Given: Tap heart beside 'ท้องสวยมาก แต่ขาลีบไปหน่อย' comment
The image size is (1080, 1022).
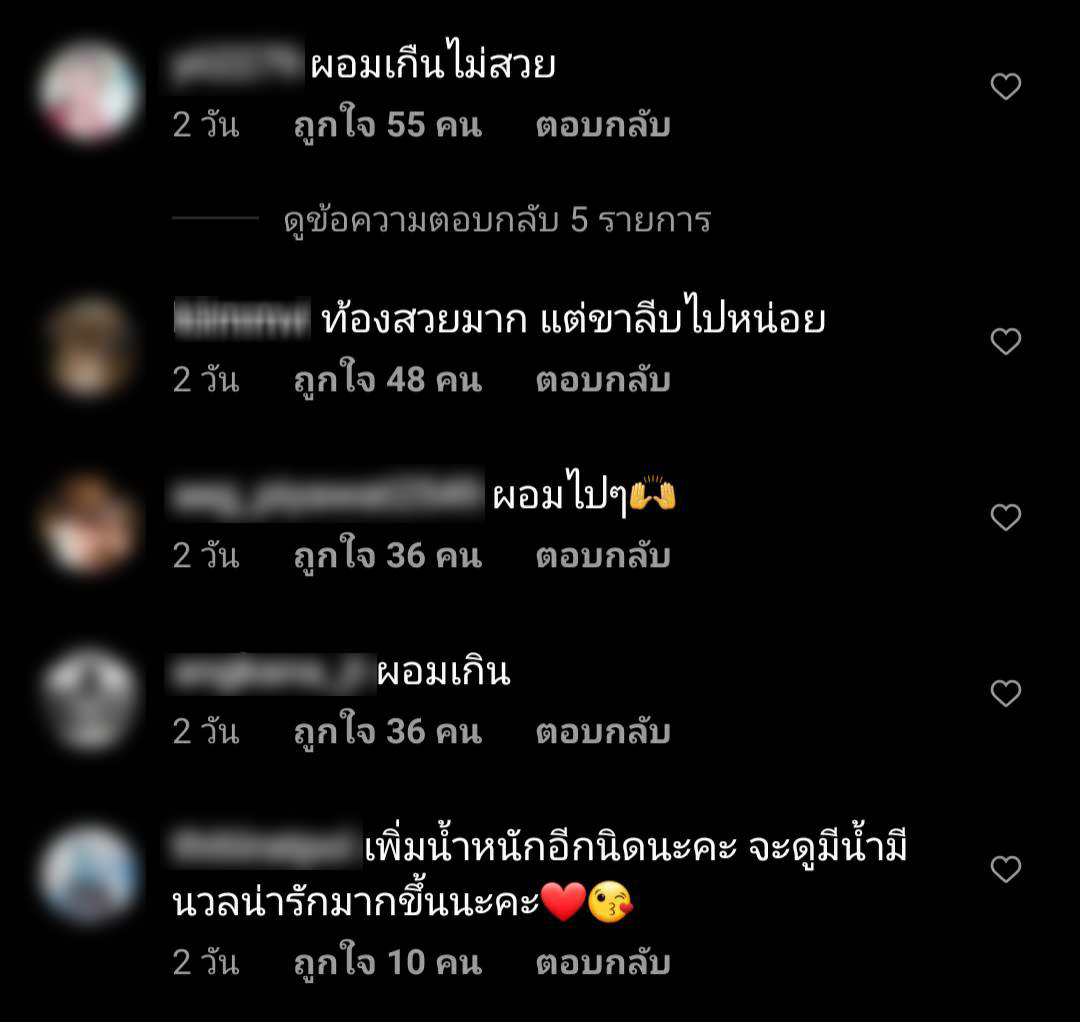Looking at the screenshot, I should (1006, 342).
